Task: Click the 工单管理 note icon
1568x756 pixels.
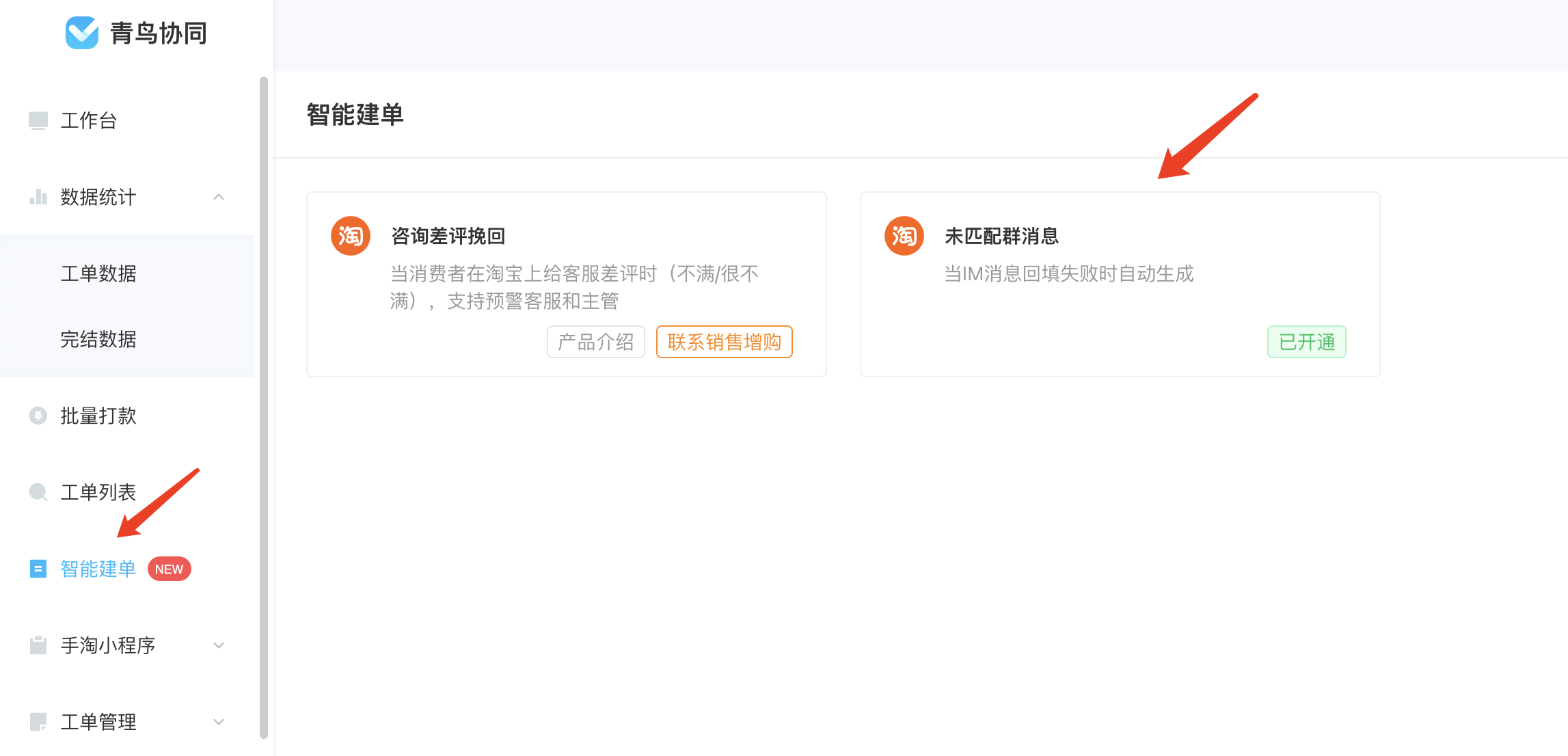Action: point(38,722)
